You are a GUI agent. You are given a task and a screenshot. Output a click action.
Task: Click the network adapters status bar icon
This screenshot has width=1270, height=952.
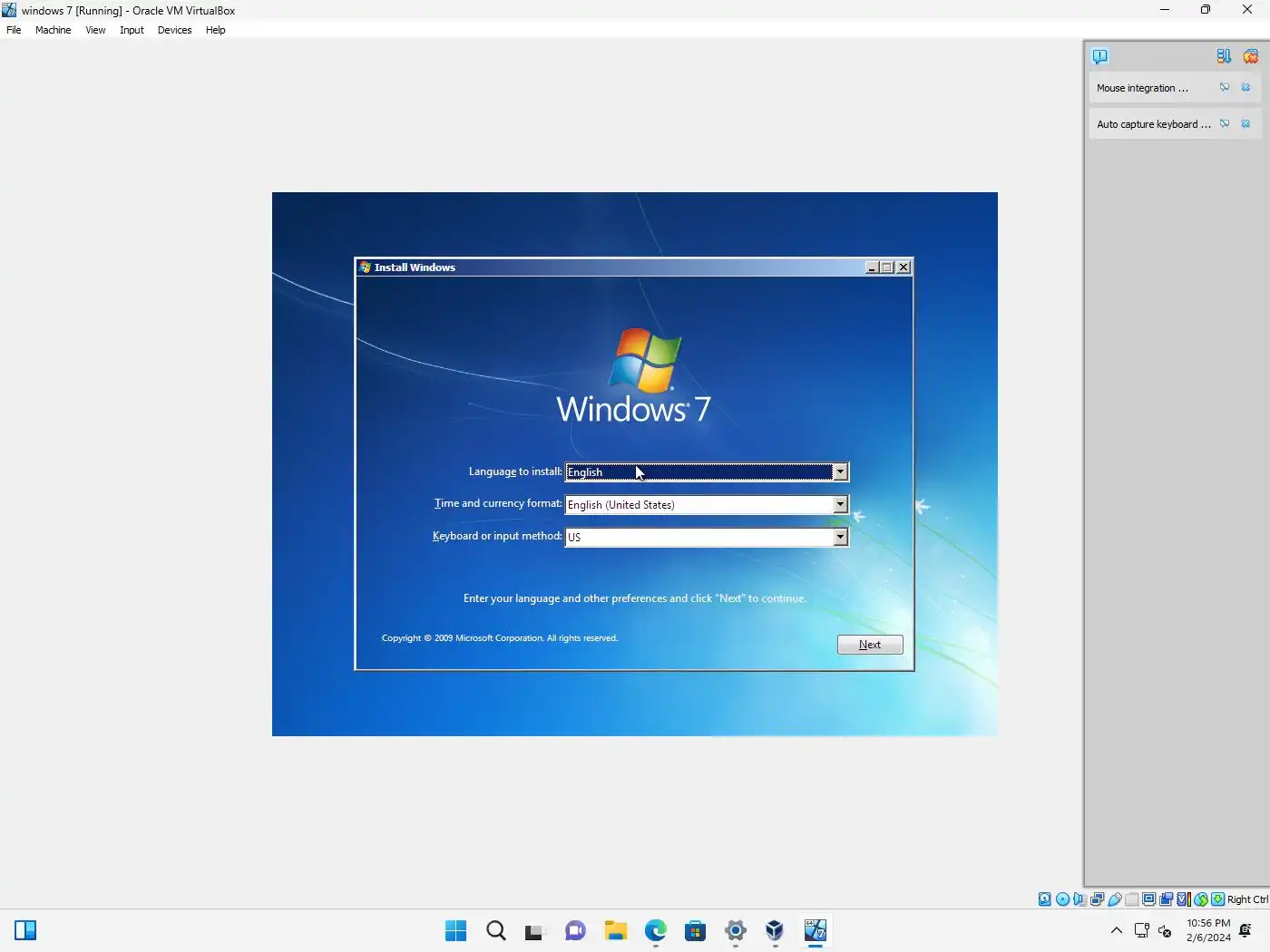[1097, 899]
